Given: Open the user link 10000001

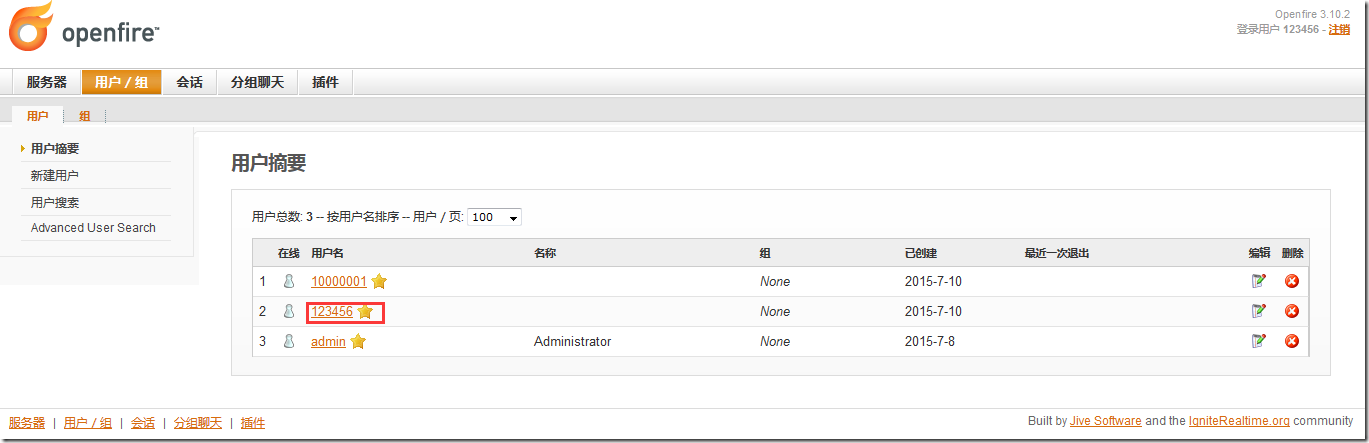Looking at the screenshot, I should (339, 282).
